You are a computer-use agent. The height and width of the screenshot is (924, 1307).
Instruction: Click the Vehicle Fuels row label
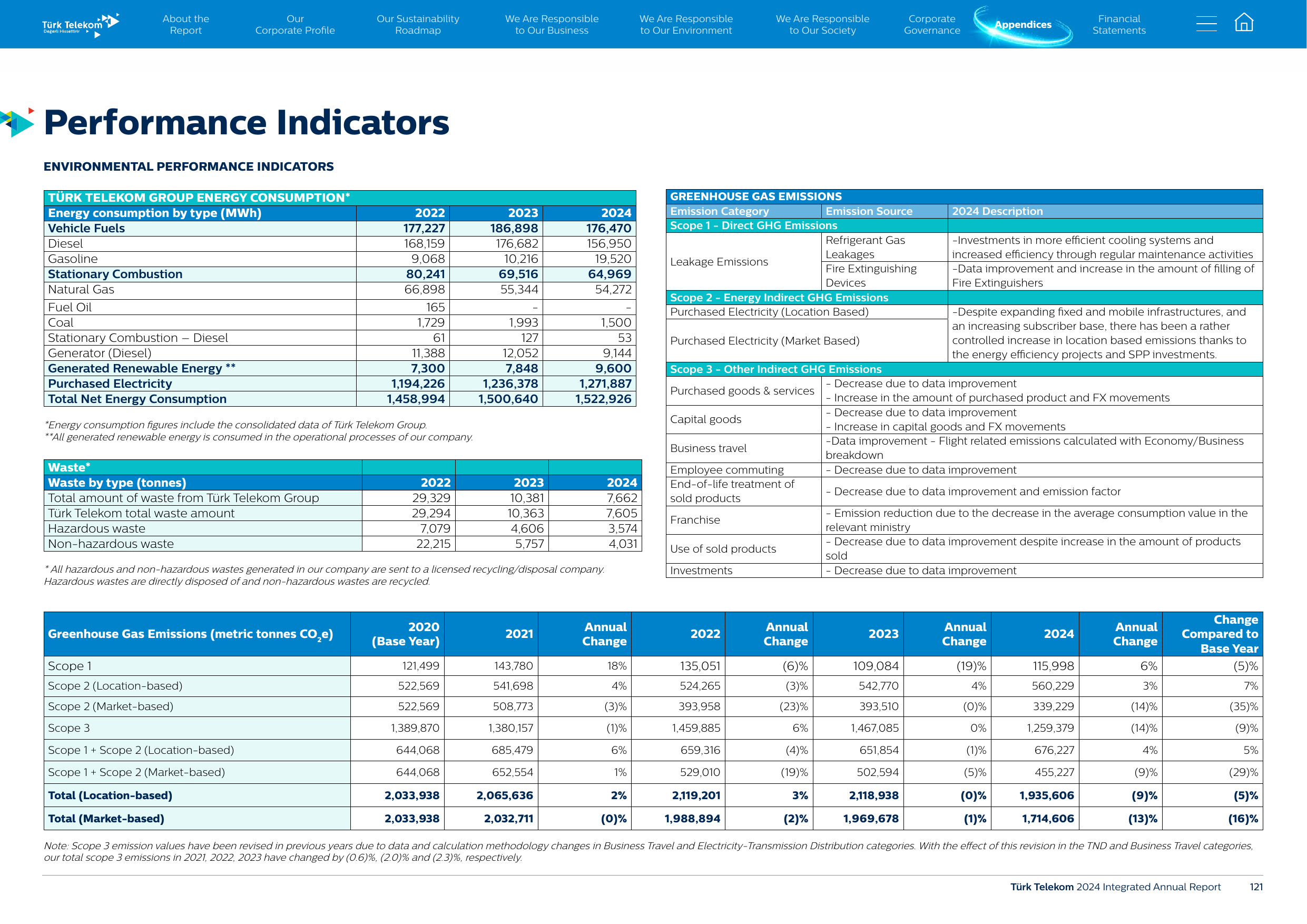coord(86,228)
